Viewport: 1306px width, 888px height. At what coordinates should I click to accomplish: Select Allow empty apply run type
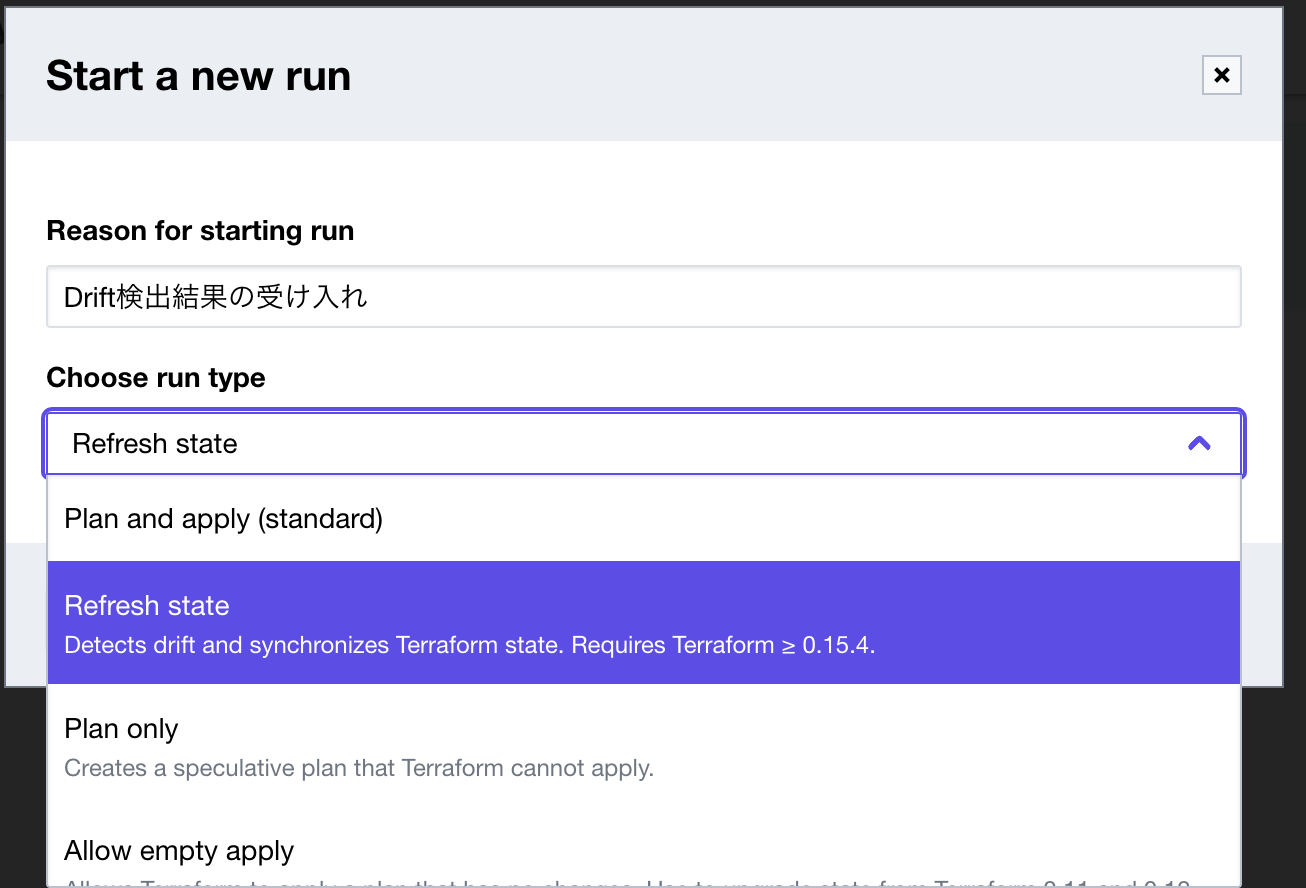[x=179, y=850]
